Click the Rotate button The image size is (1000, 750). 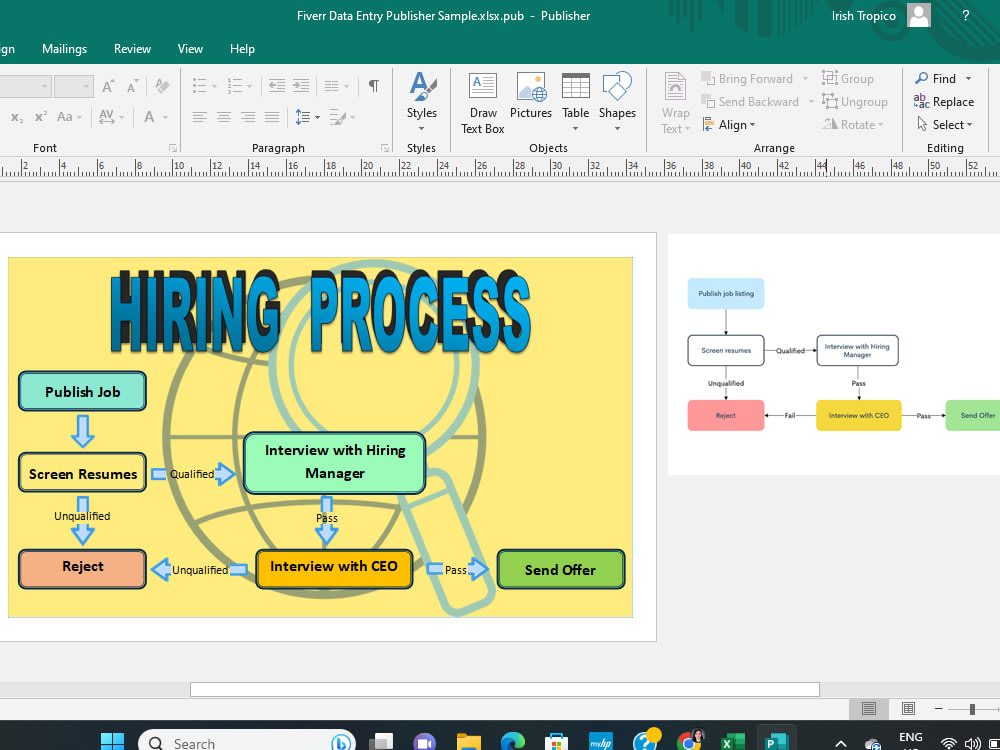click(853, 124)
